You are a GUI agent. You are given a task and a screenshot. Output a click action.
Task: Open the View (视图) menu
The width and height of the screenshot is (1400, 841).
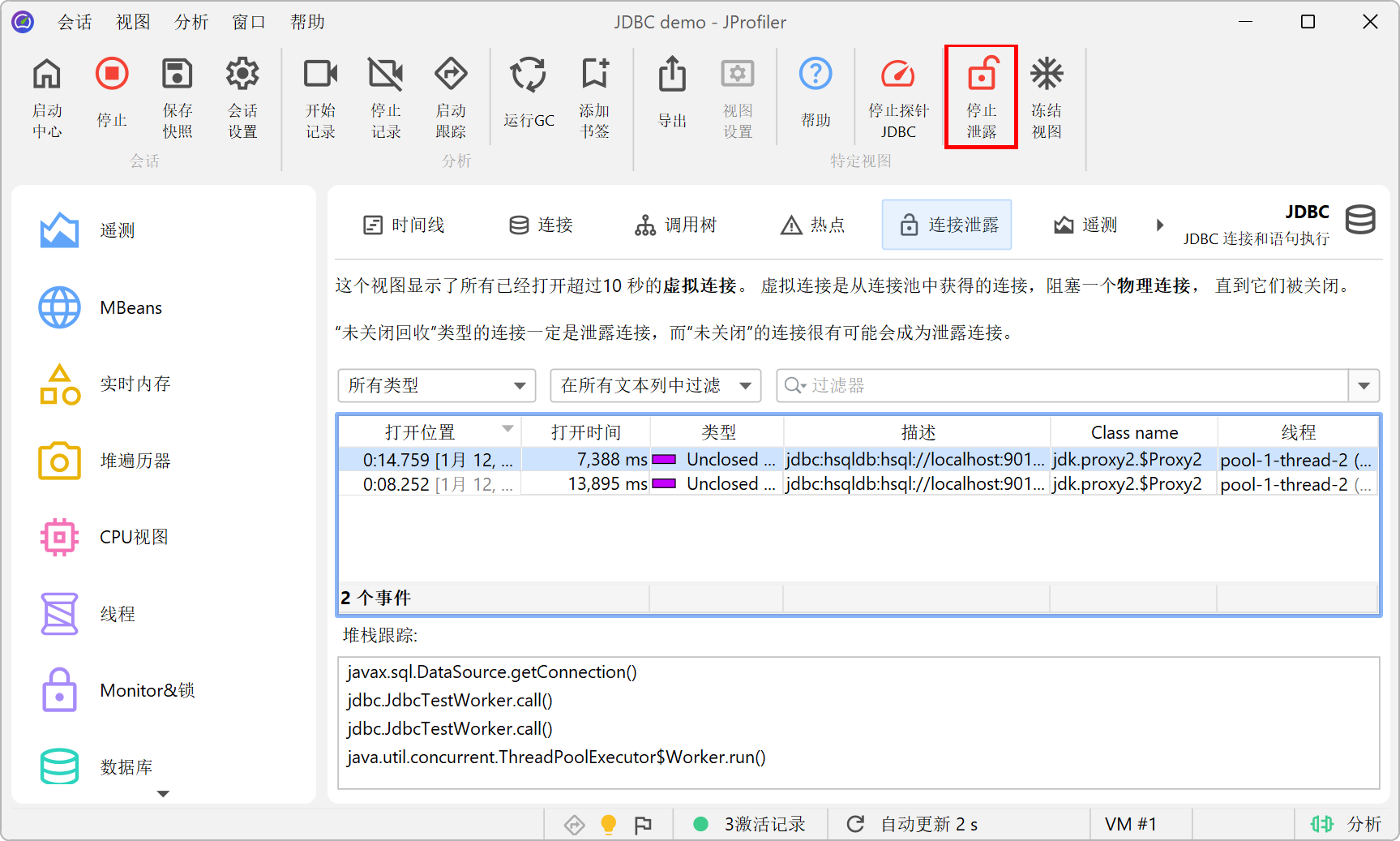133,22
